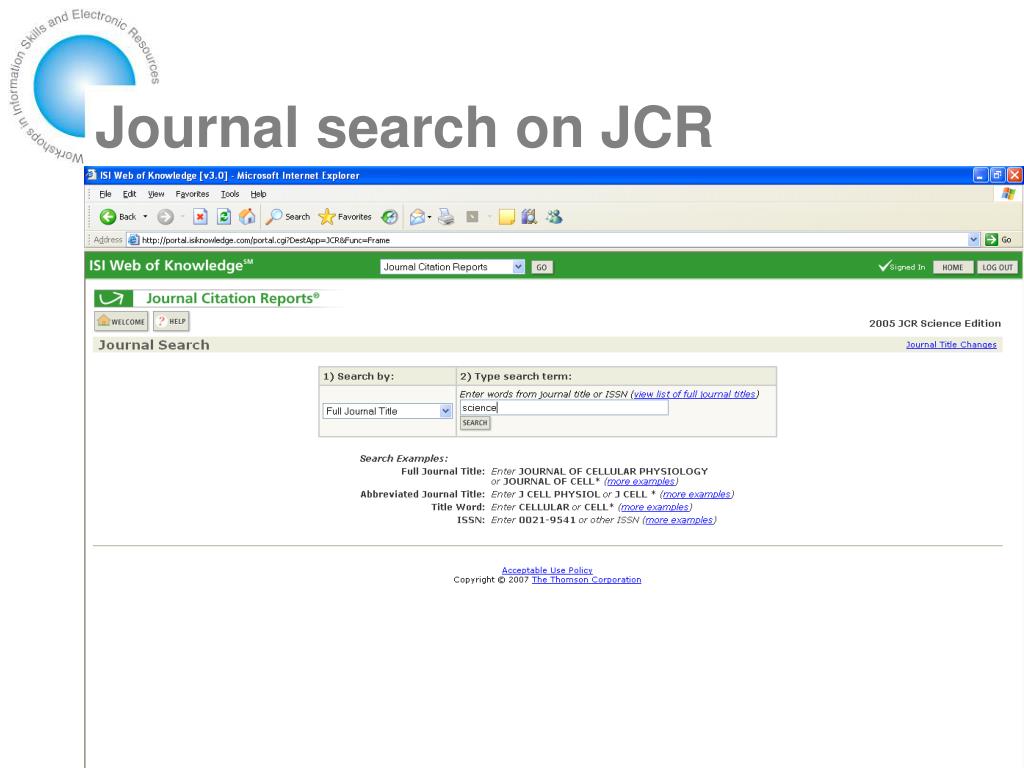Image resolution: width=1024 pixels, height=768 pixels.
Task: Open the Search magnifier toolbar button
Action: coord(288,217)
